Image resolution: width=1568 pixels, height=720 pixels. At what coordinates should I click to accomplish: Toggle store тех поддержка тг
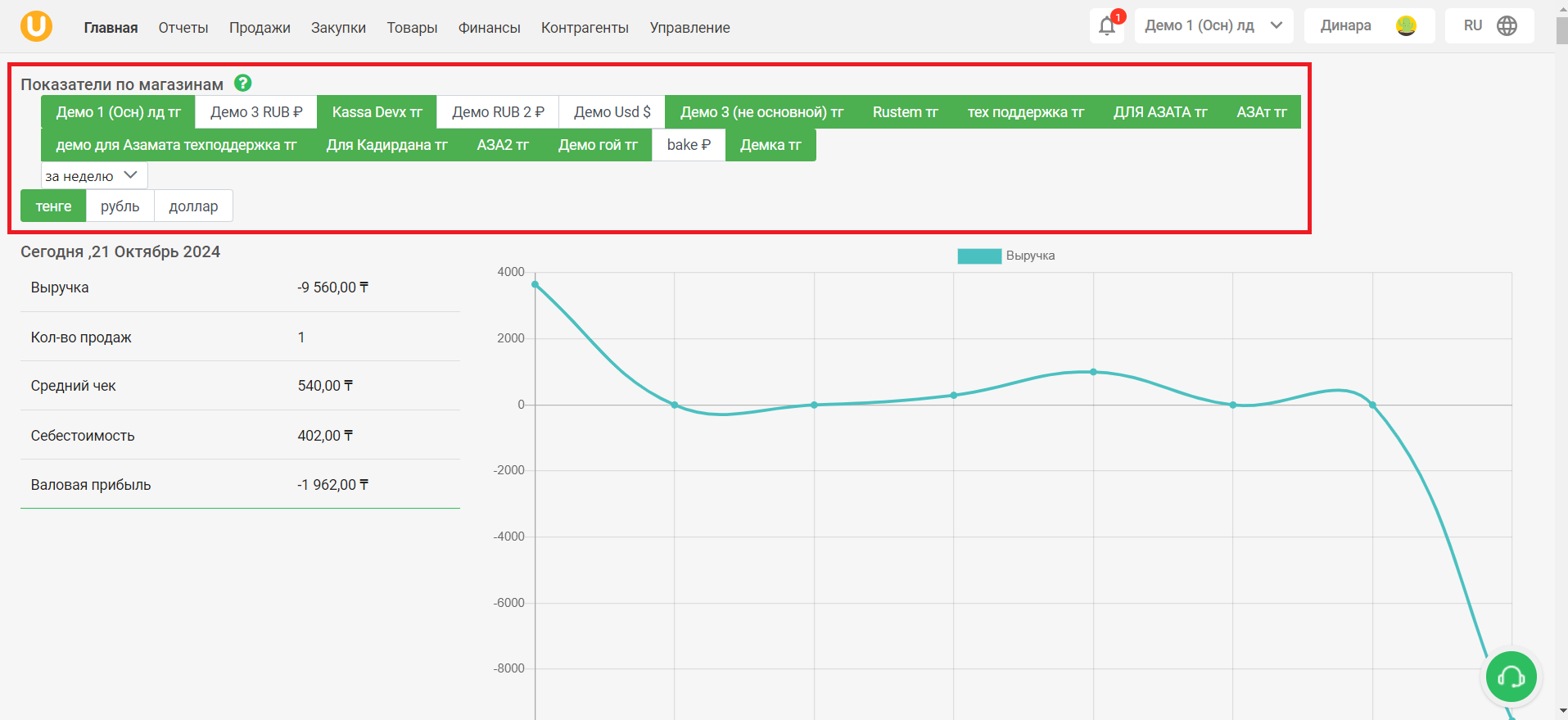[x=1025, y=112]
